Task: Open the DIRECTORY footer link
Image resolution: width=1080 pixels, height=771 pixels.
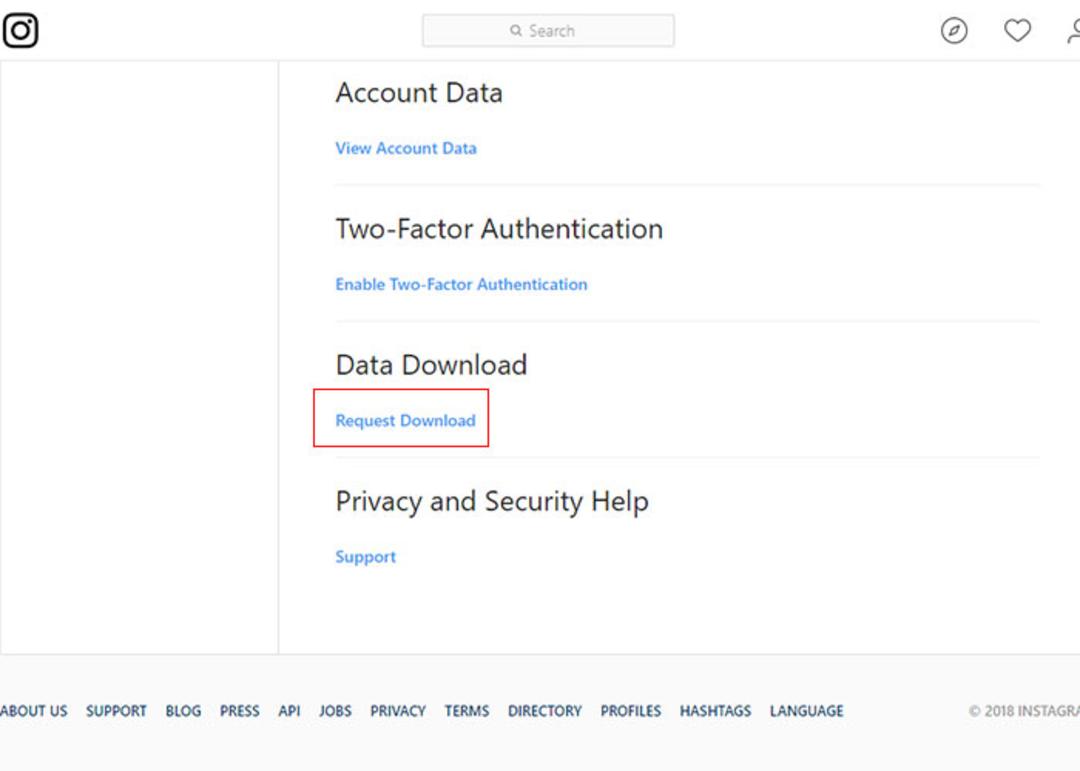Action: click(545, 711)
